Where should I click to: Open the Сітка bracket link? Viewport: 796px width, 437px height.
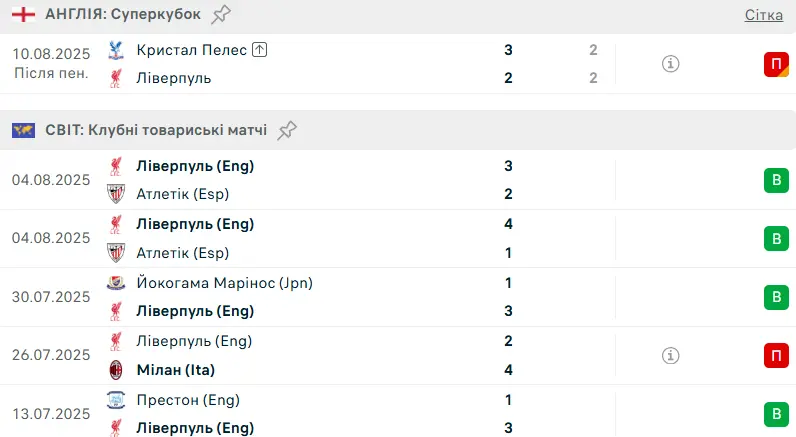pos(764,15)
